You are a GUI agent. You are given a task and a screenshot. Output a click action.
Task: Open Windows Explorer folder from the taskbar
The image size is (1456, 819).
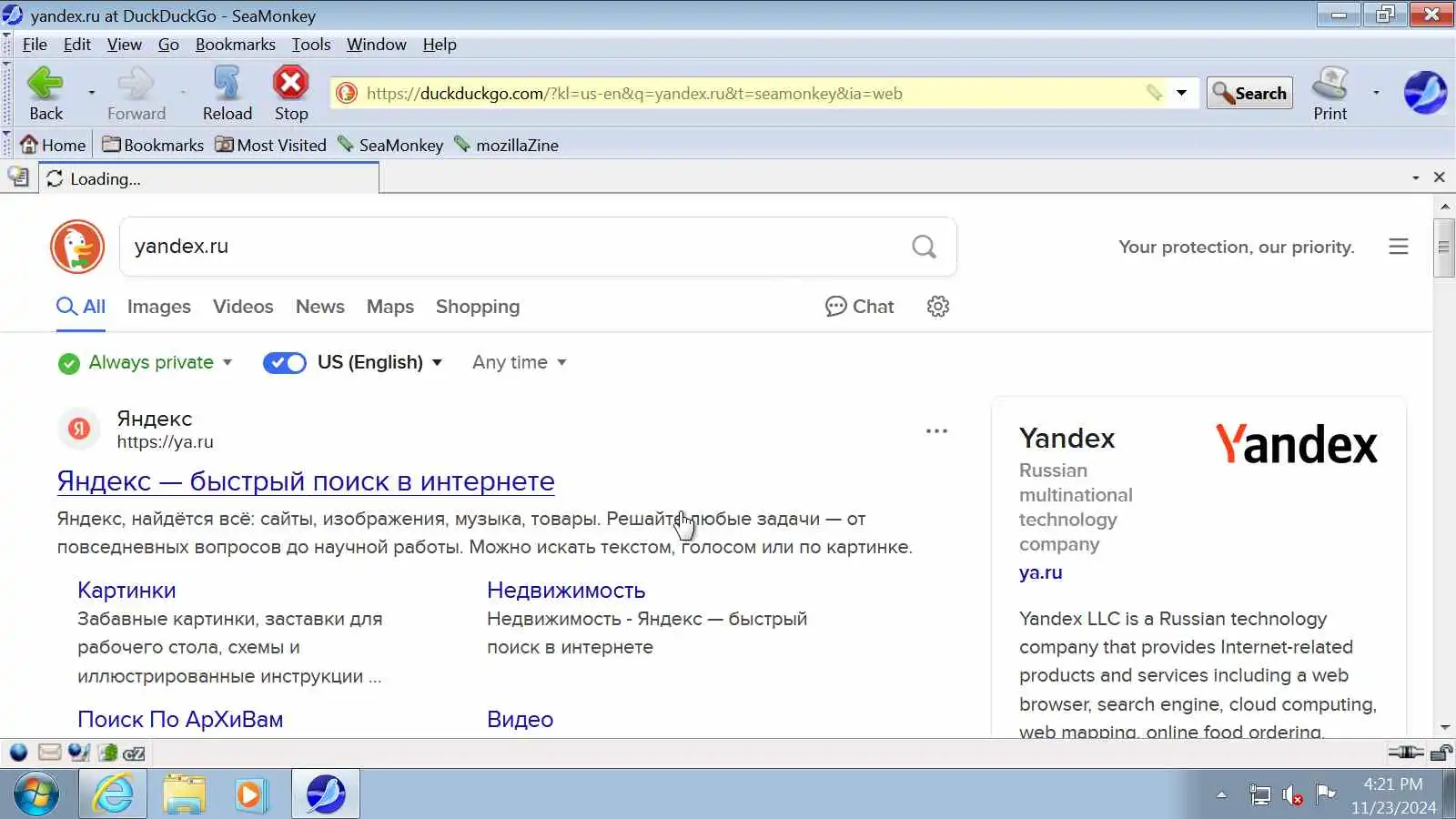point(184,794)
